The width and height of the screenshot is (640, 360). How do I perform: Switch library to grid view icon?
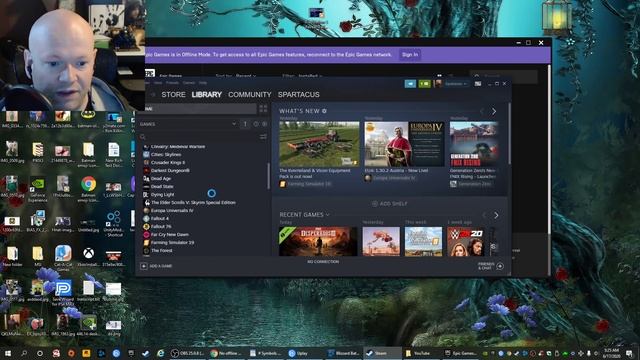tap(263, 109)
